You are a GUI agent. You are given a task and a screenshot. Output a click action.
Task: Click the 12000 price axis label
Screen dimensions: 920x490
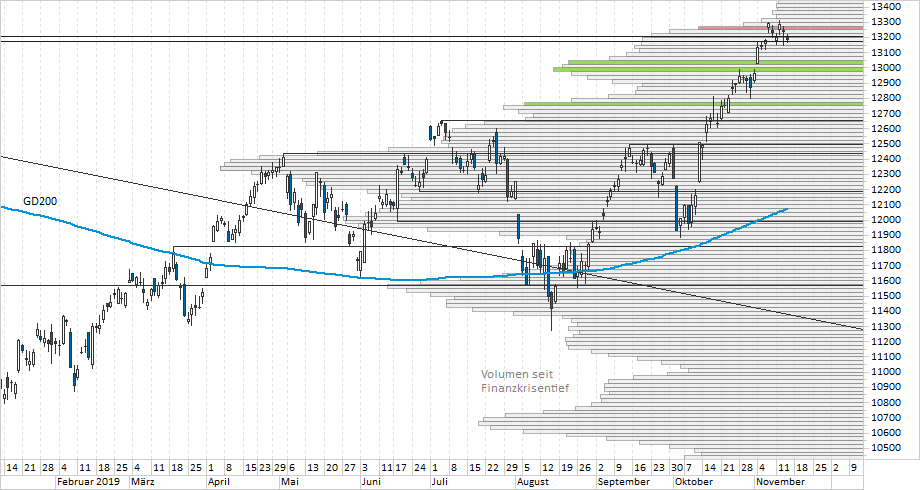[x=888, y=220]
